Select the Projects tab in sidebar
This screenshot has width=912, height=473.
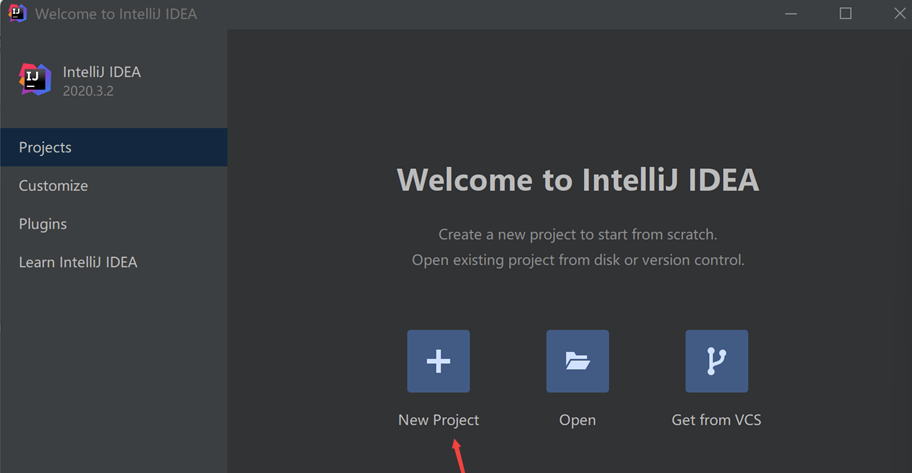click(114, 147)
